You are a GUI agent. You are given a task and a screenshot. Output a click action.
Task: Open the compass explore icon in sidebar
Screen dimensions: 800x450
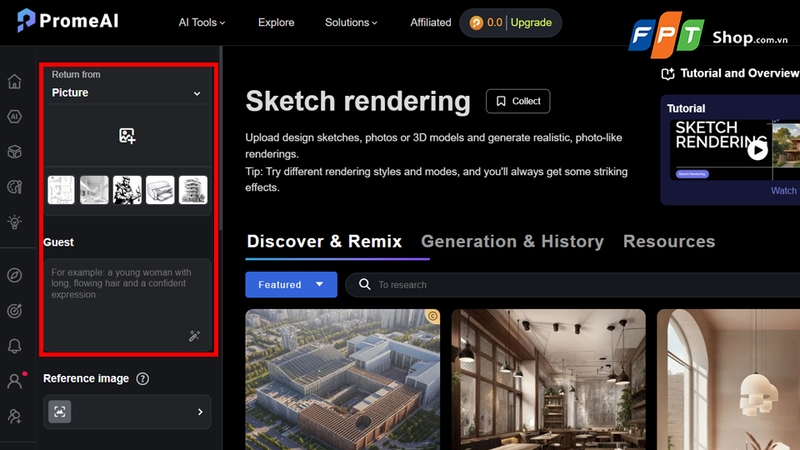pos(14,275)
